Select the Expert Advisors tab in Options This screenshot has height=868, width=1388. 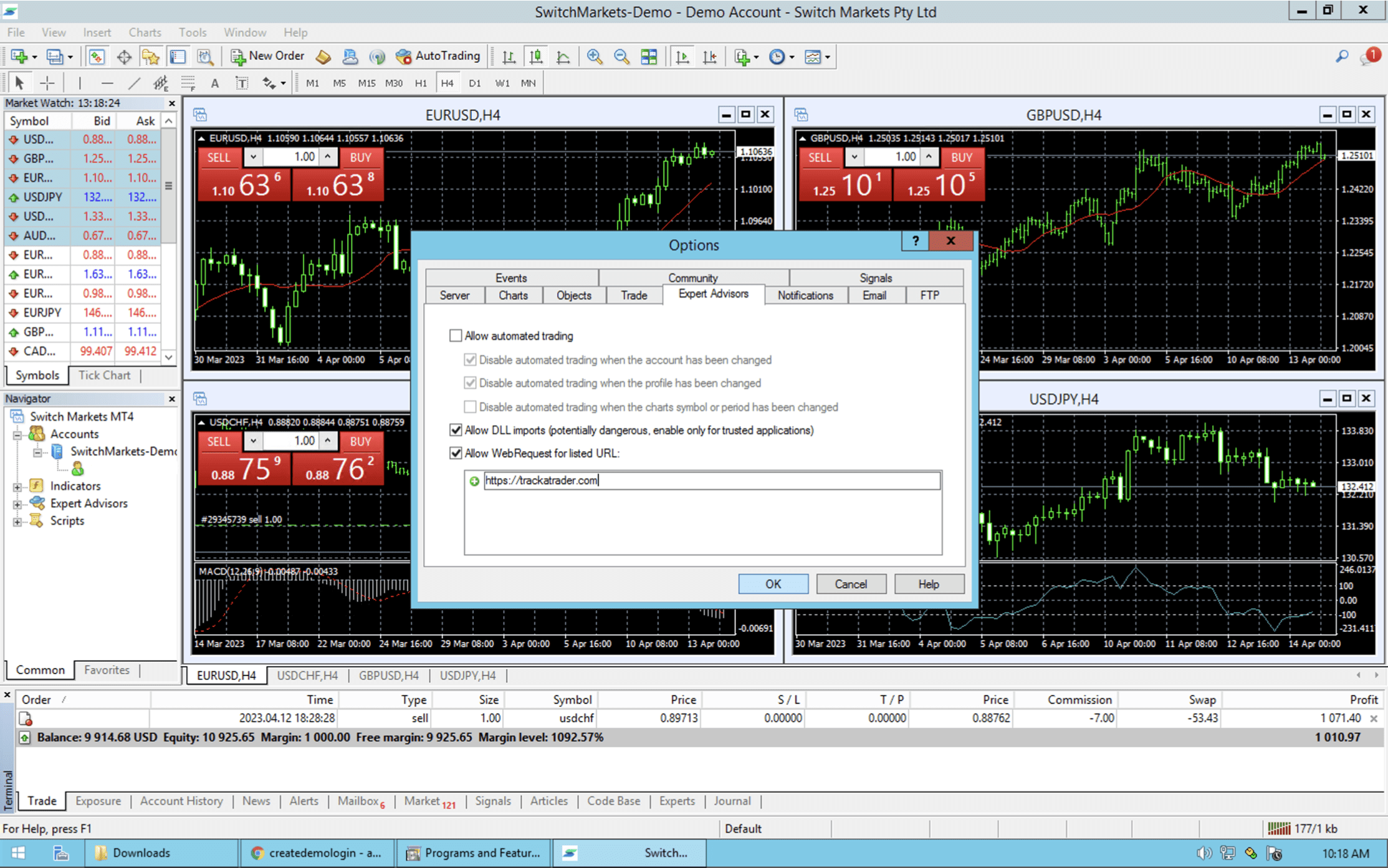[x=712, y=294]
